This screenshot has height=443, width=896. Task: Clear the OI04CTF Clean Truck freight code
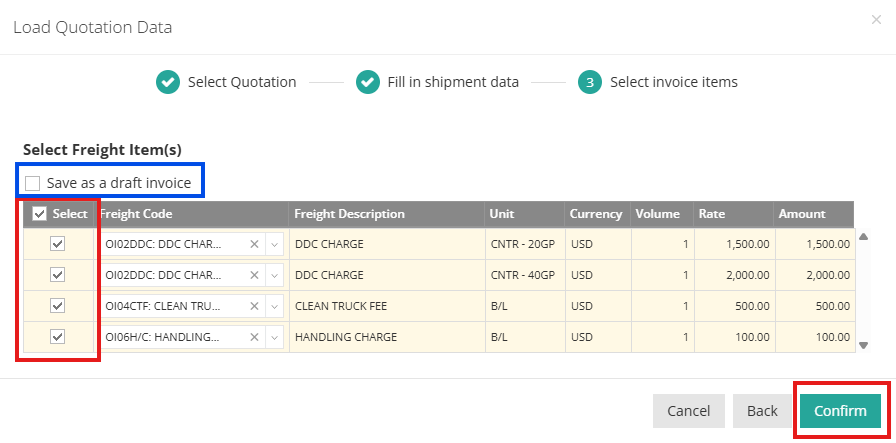254,306
